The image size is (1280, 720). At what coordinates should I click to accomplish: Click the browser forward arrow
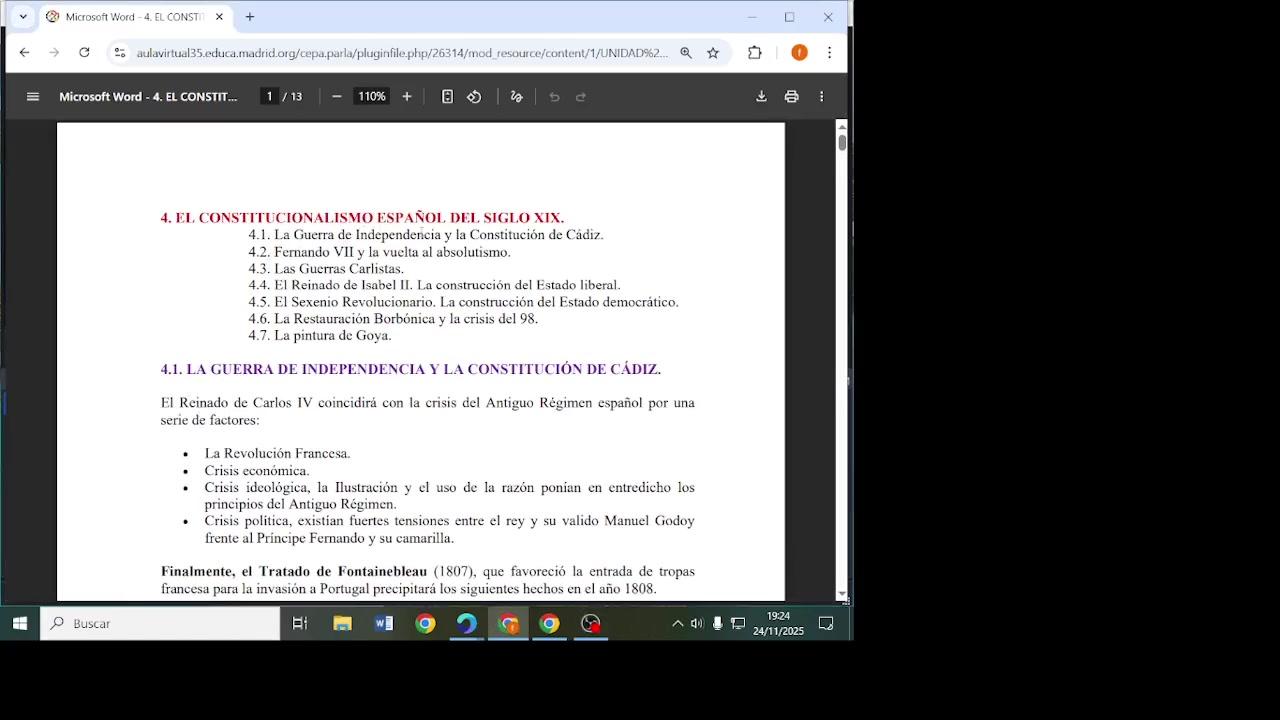pos(54,53)
